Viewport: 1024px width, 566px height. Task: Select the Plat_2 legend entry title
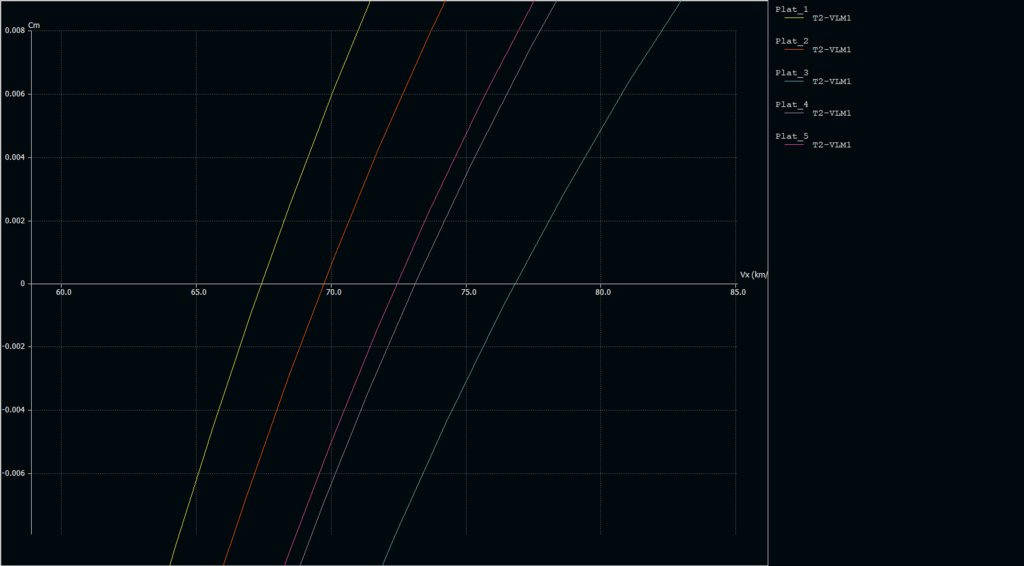pyautogui.click(x=791, y=41)
